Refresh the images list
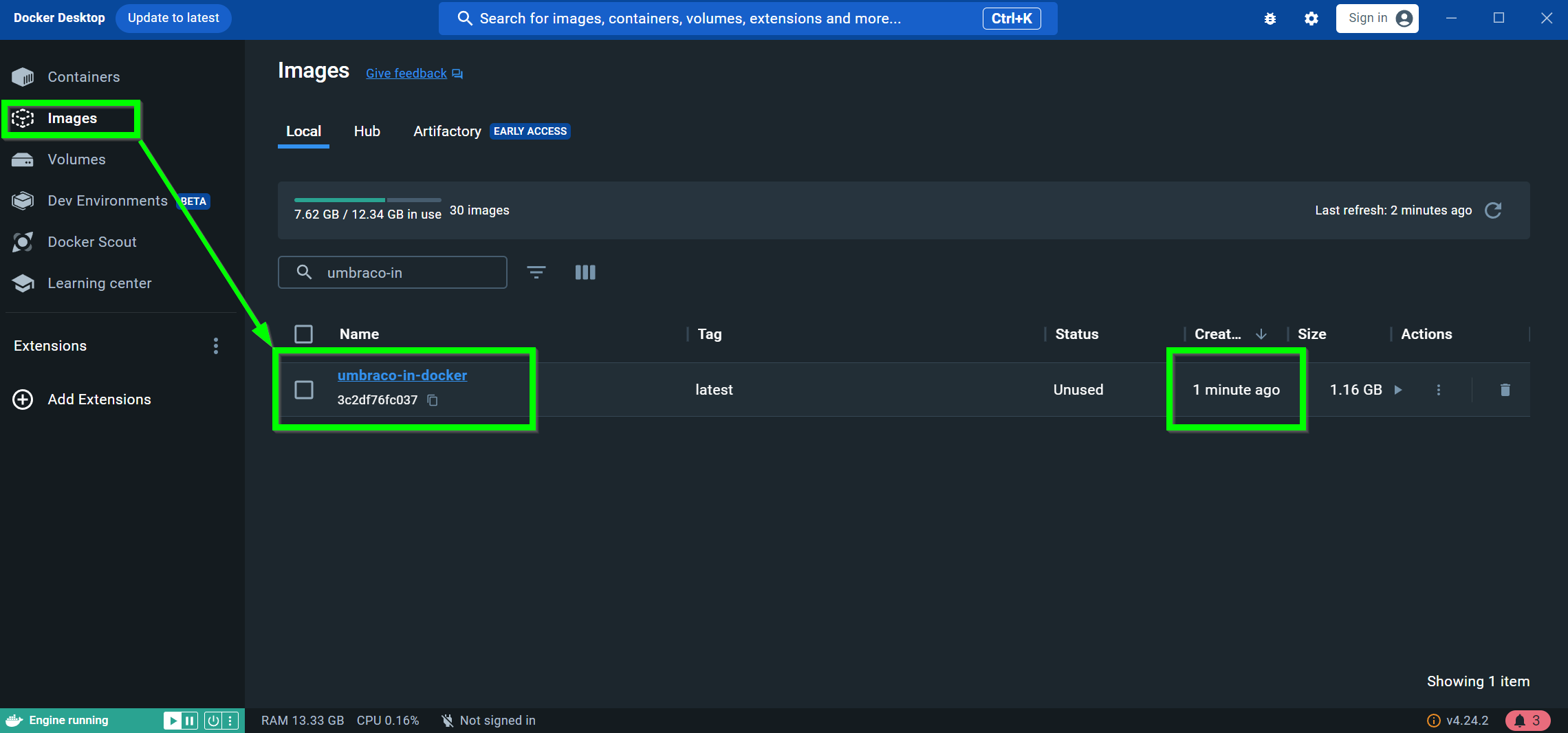1568x733 pixels. click(x=1493, y=210)
